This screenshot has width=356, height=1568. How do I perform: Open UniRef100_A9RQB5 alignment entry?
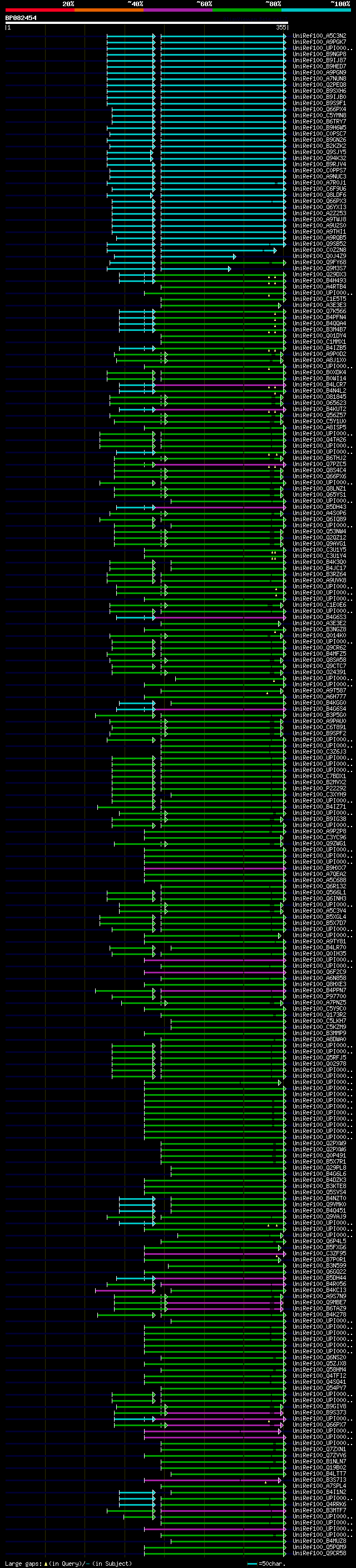(x=319, y=238)
